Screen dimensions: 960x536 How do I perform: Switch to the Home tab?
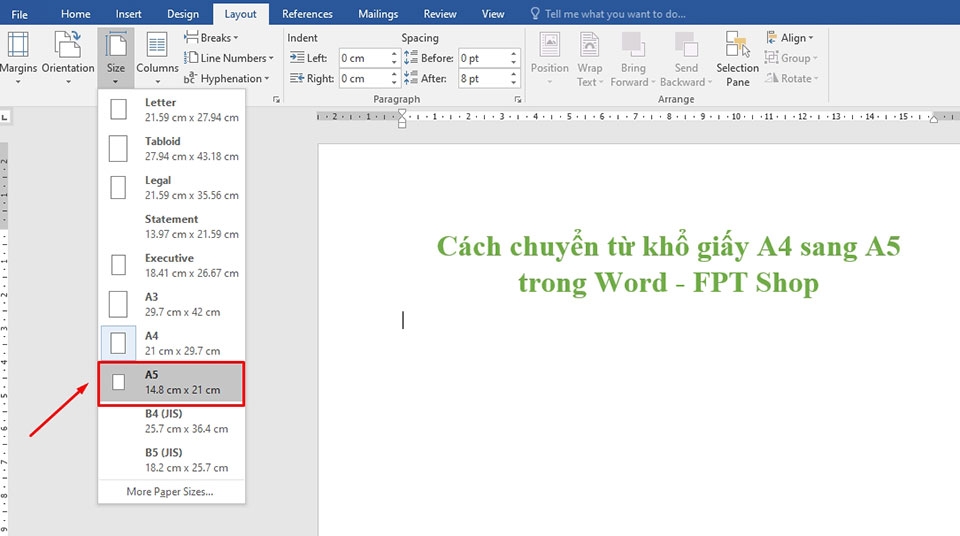click(x=76, y=13)
